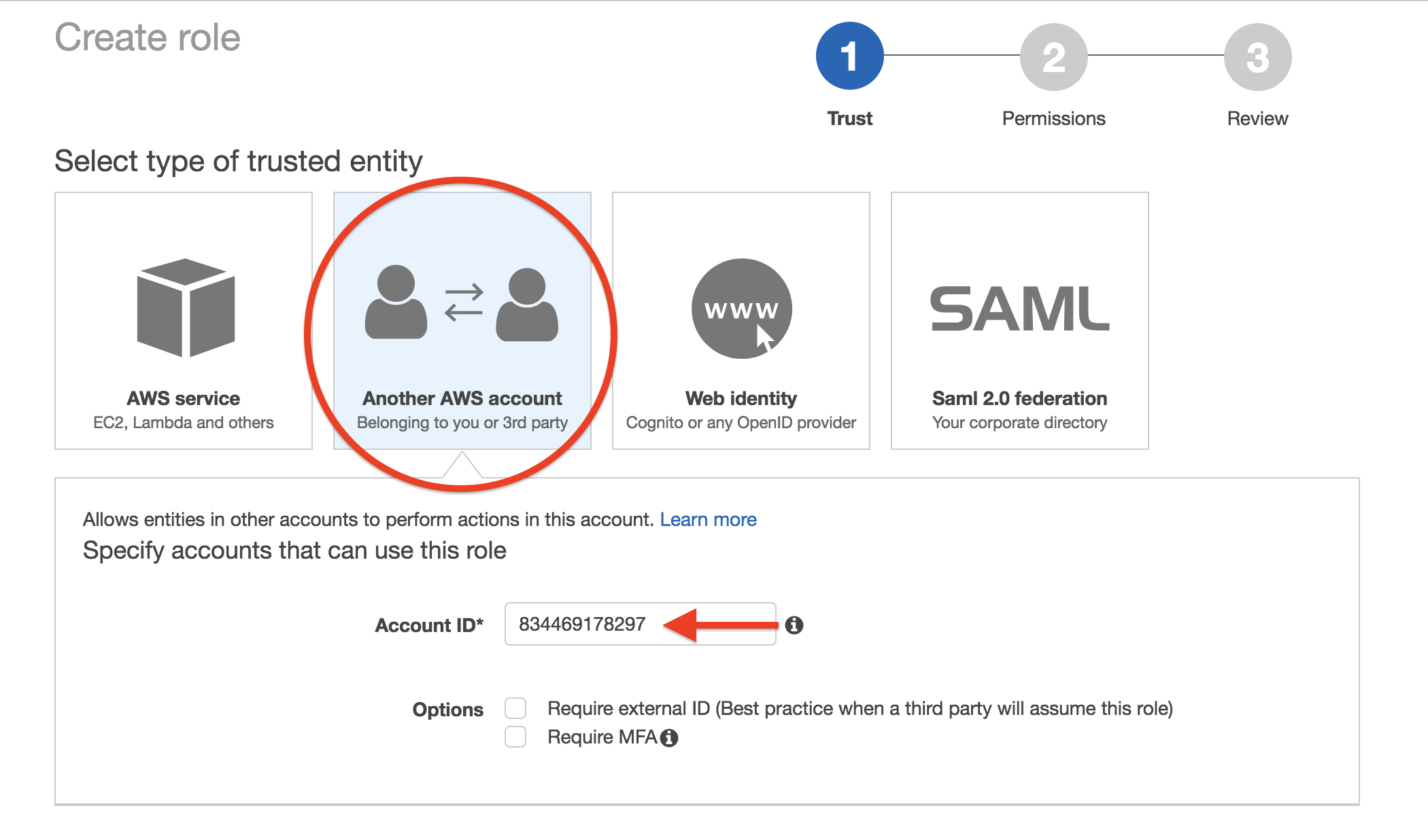
Task: Enable Require MFA checkbox
Action: (515, 737)
